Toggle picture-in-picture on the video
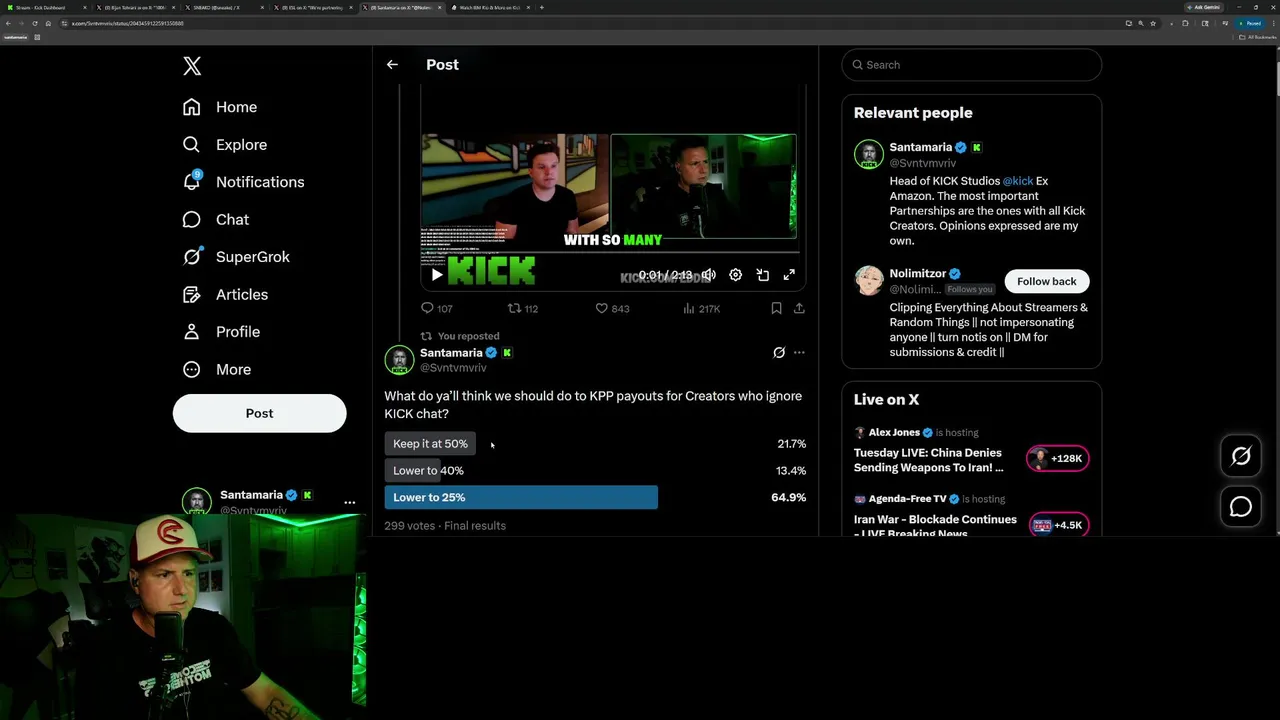Image resolution: width=1280 pixels, height=720 pixels. click(762, 274)
